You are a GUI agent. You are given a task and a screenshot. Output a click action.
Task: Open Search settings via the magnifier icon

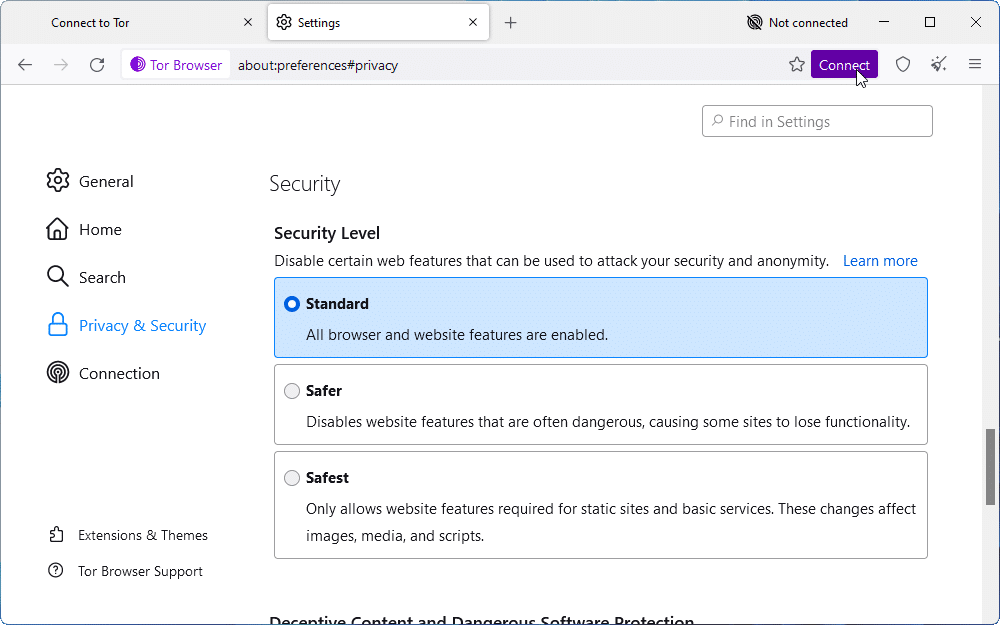(57, 277)
